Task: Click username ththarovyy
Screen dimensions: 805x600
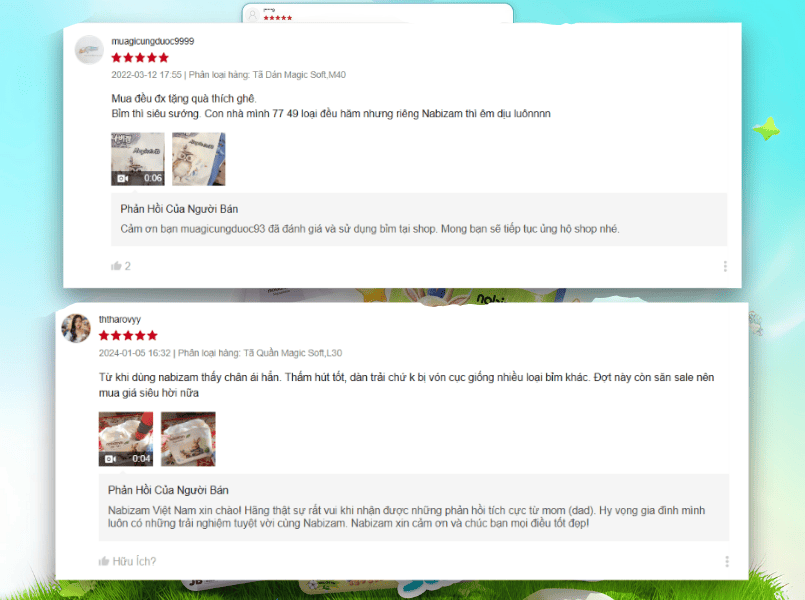Action: click(120, 319)
